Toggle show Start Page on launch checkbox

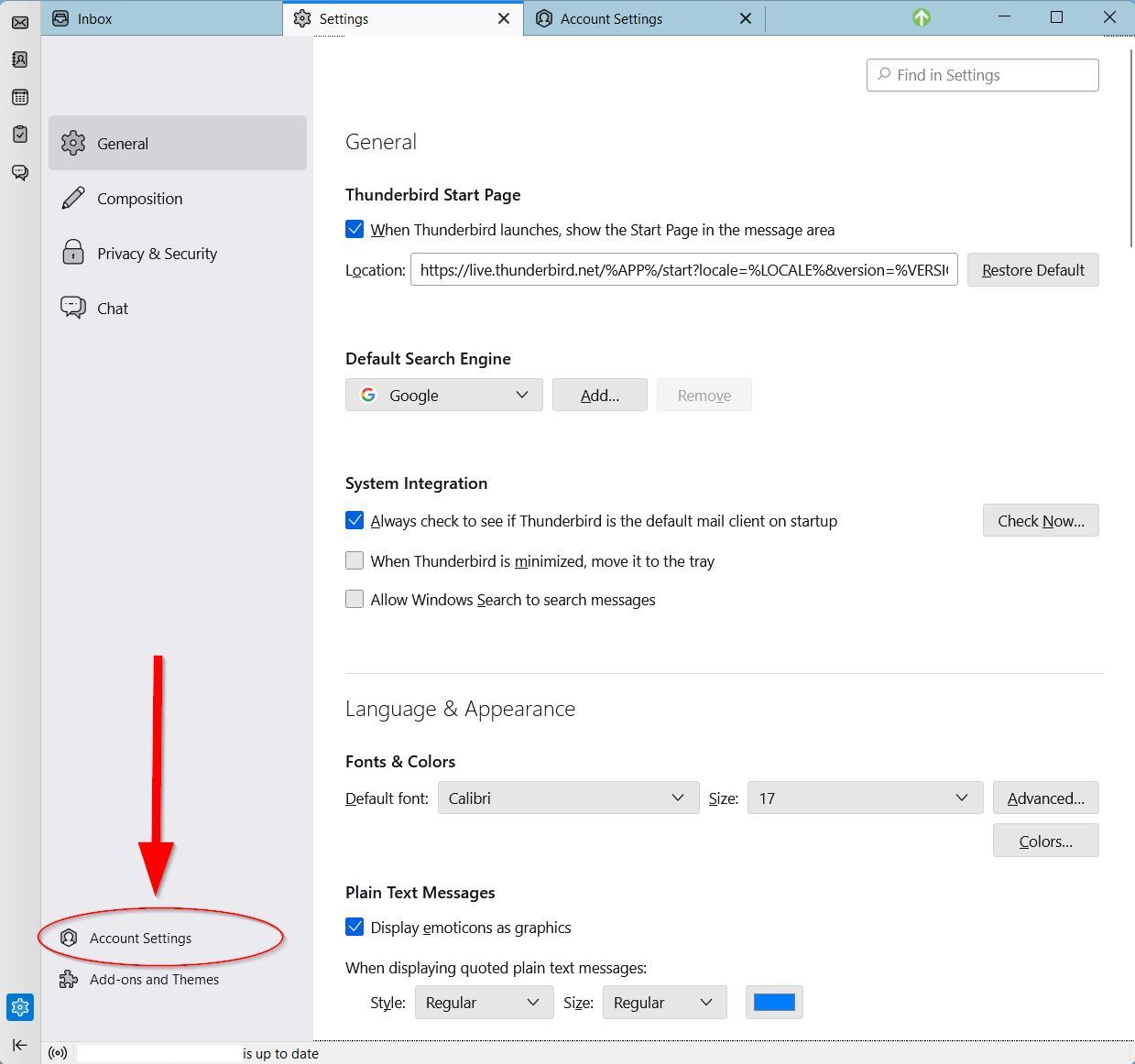pos(355,229)
